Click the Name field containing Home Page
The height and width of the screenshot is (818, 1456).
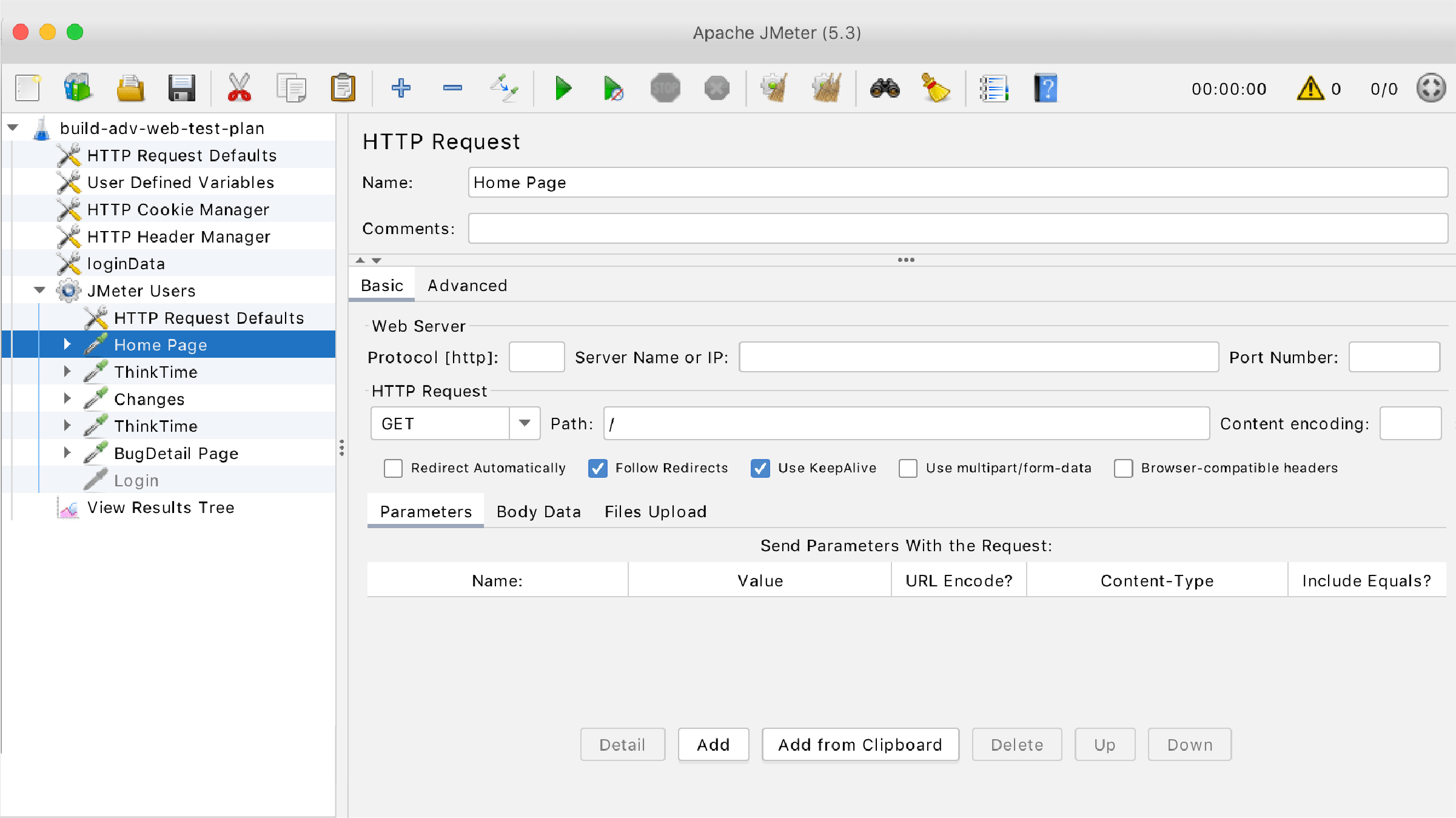coord(958,183)
